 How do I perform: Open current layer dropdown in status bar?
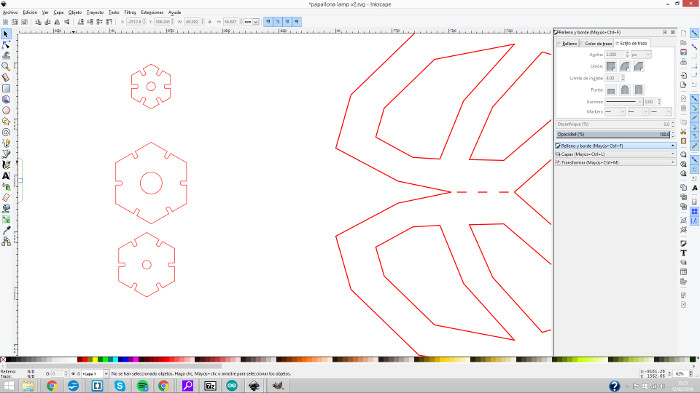95,374
